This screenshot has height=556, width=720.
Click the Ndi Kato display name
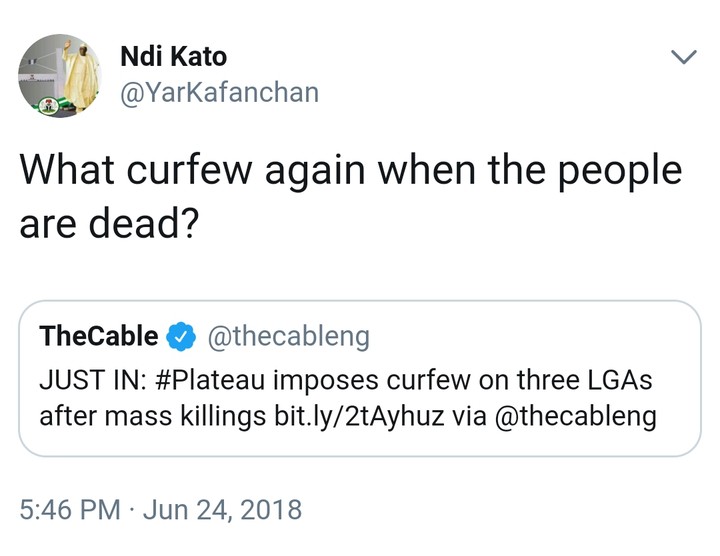point(173,57)
